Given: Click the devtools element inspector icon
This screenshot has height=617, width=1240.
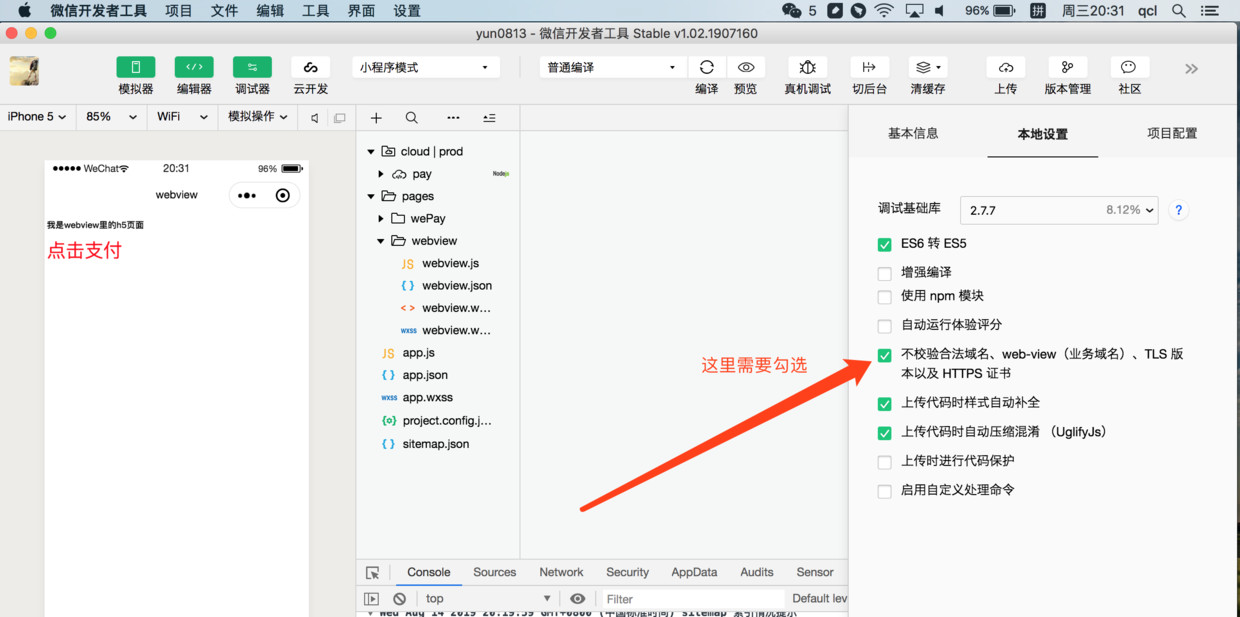Looking at the screenshot, I should (x=372, y=573).
